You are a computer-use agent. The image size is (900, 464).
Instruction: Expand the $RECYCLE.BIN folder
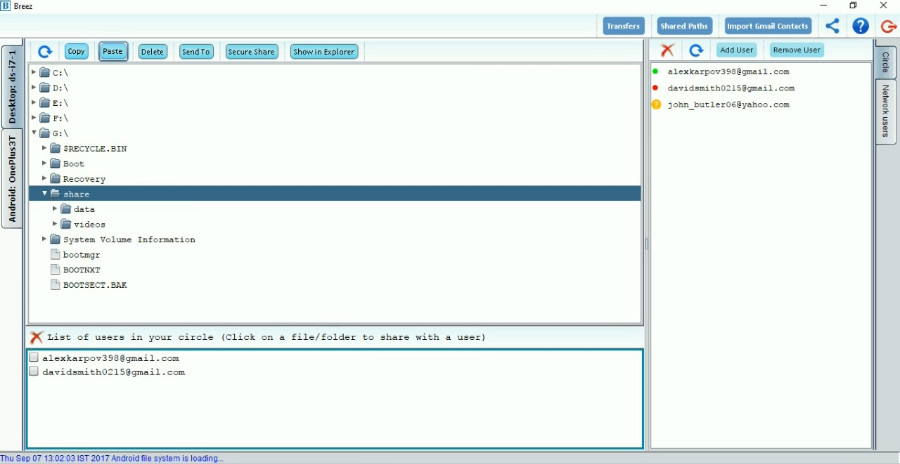44,148
